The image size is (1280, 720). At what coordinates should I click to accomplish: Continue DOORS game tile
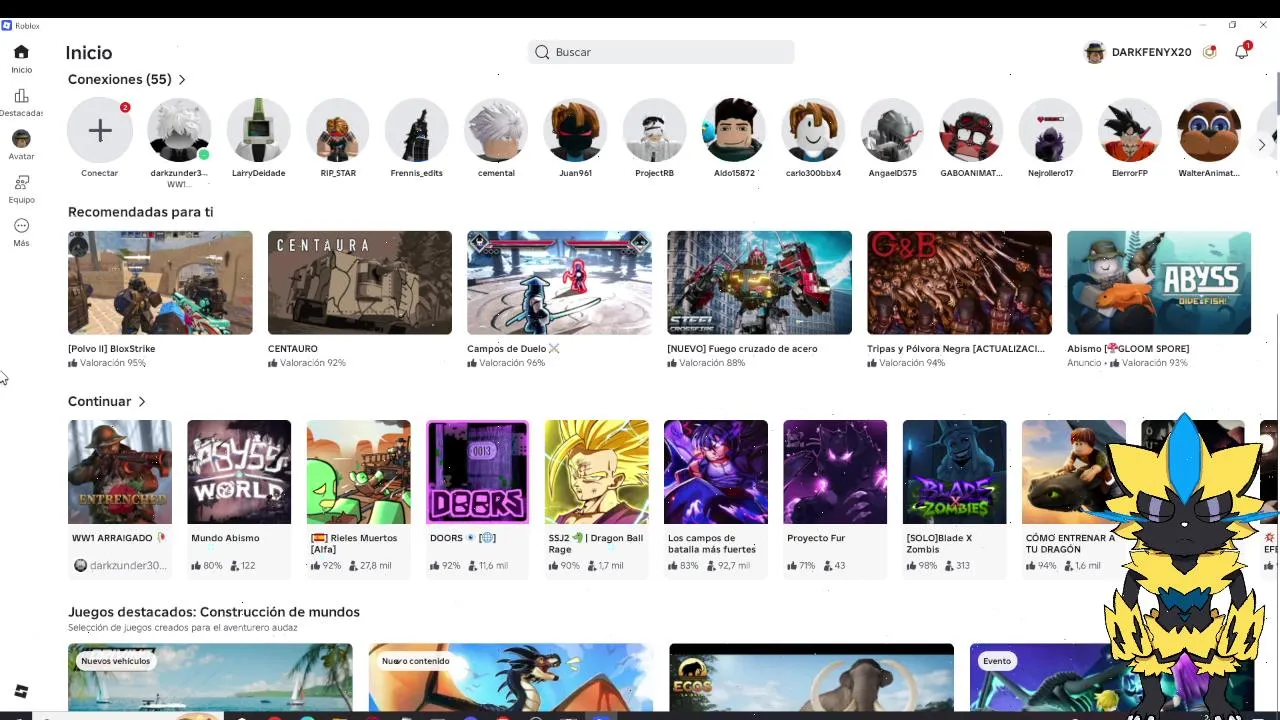pos(477,472)
